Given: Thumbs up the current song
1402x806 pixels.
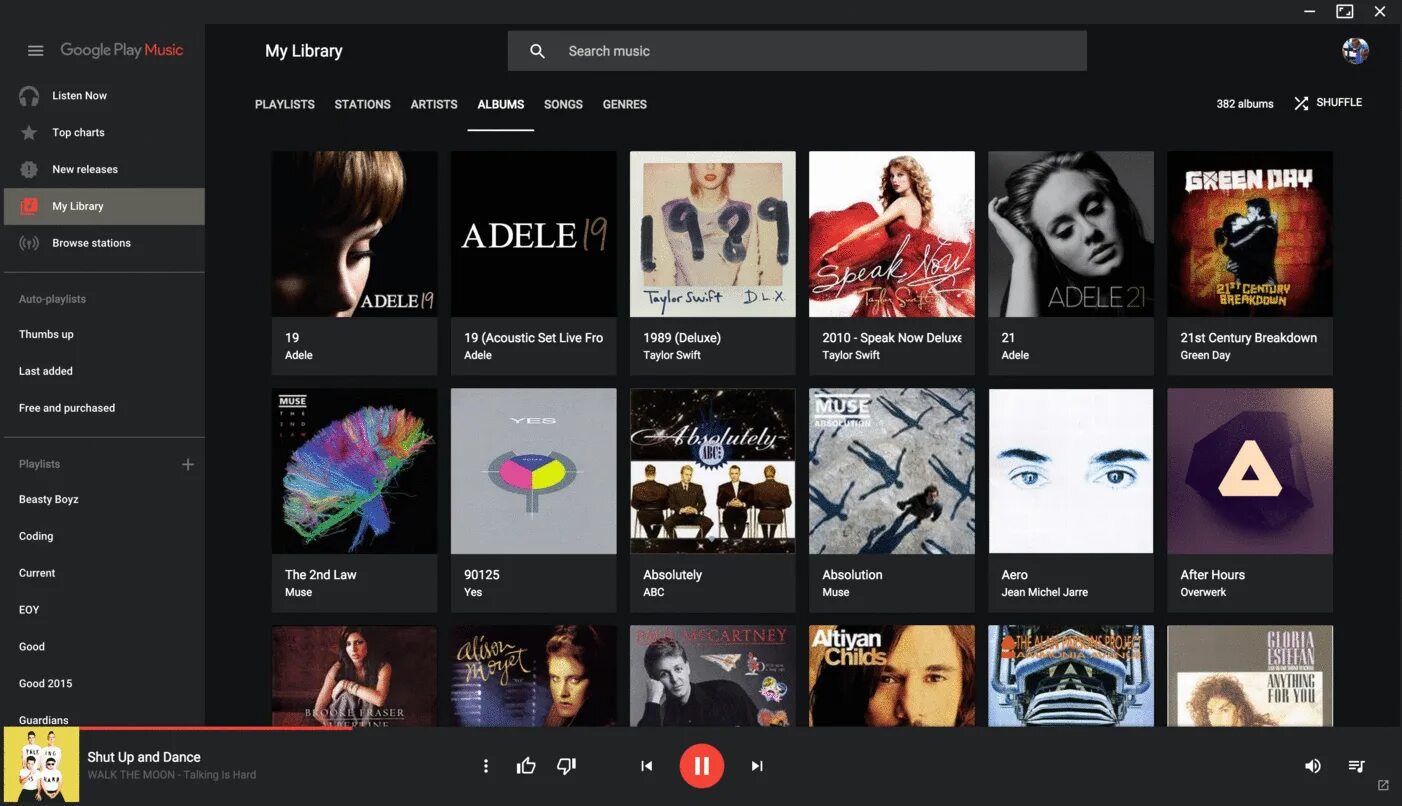Looking at the screenshot, I should coord(526,766).
